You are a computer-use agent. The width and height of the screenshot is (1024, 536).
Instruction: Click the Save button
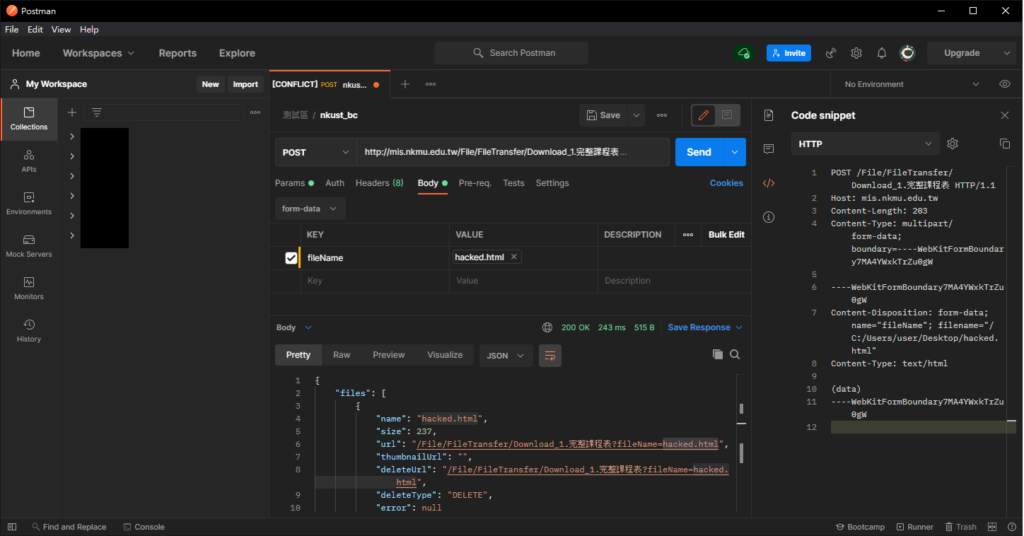603,115
